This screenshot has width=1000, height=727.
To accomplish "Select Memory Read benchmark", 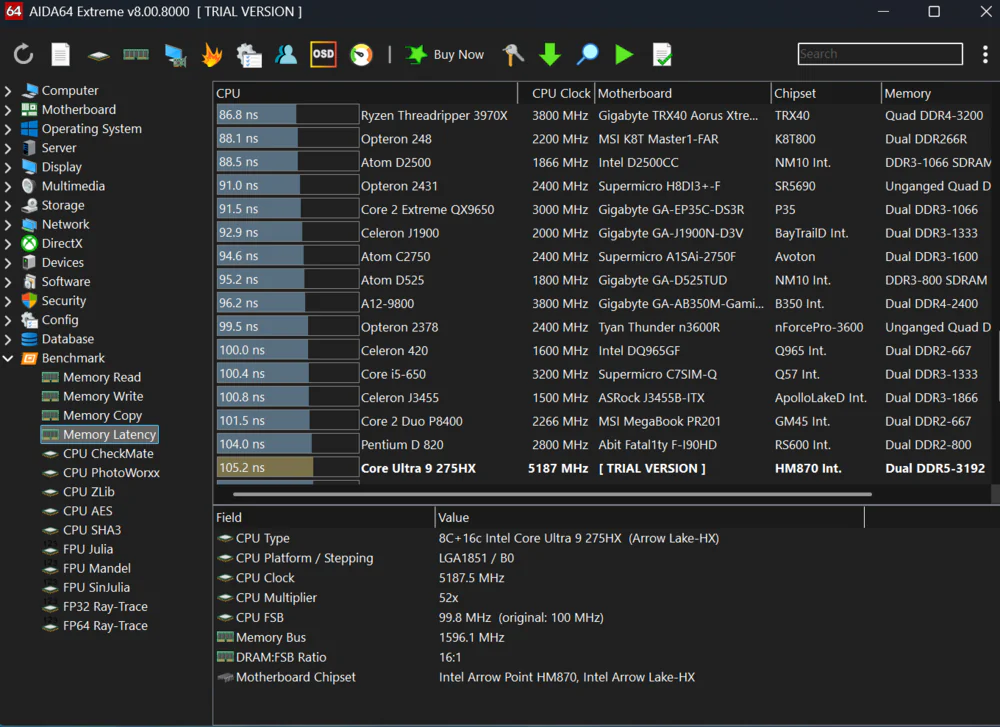I will click(x=101, y=377).
